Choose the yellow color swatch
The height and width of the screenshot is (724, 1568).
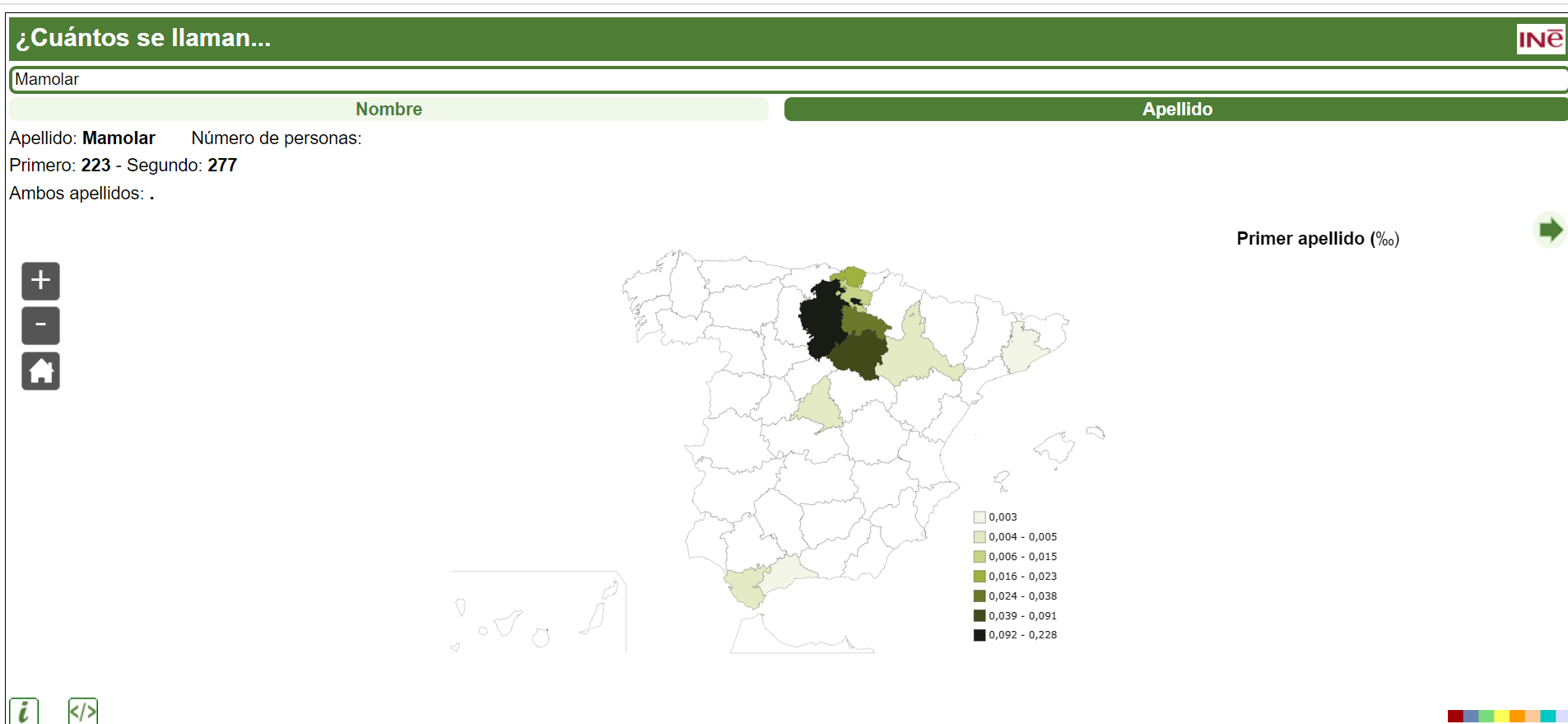click(1501, 717)
